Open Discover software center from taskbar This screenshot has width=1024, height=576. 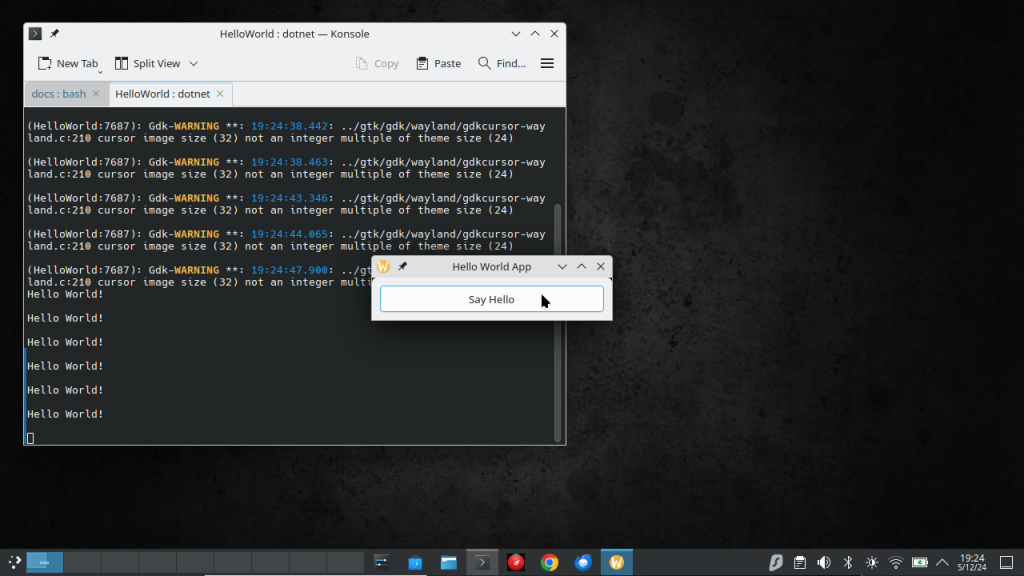coord(414,562)
